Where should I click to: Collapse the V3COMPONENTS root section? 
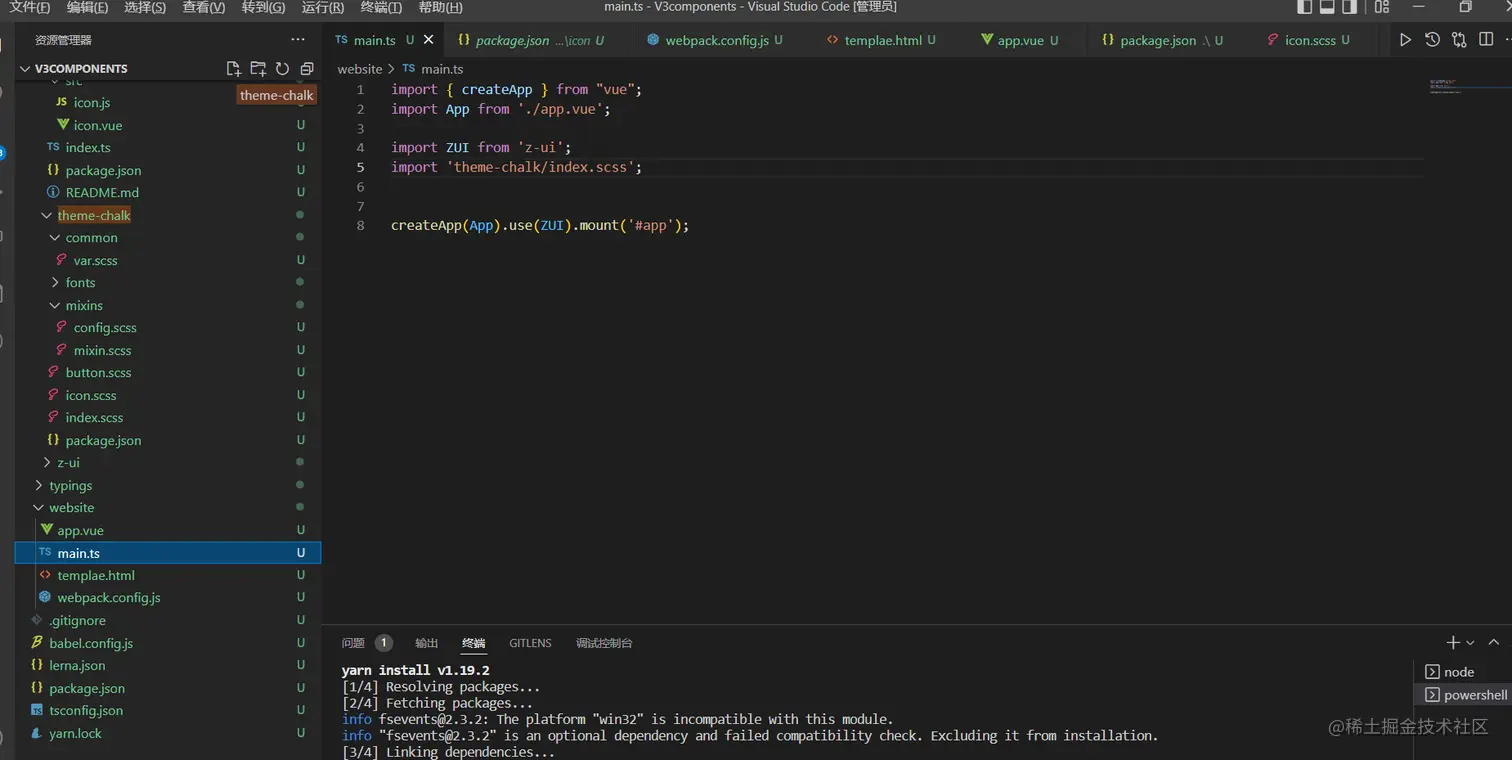point(26,69)
